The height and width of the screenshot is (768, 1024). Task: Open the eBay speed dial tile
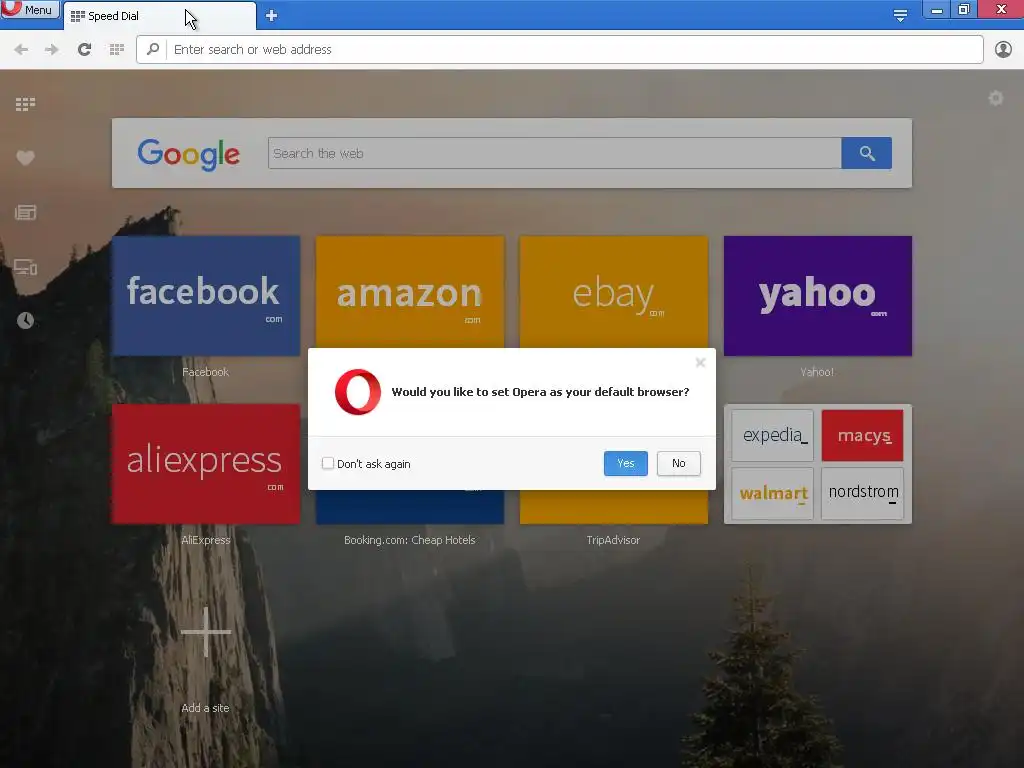coord(614,292)
